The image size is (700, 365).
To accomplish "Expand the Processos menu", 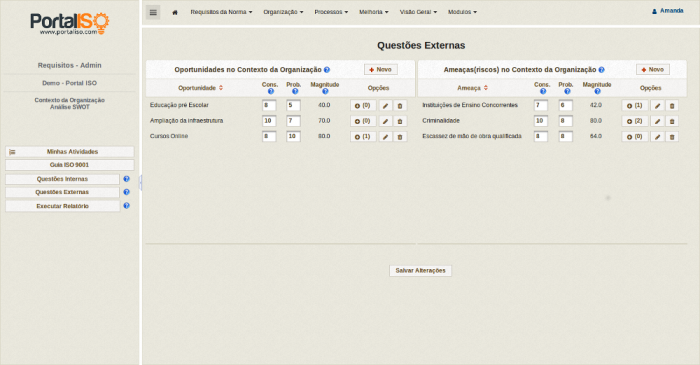I will (x=331, y=12).
